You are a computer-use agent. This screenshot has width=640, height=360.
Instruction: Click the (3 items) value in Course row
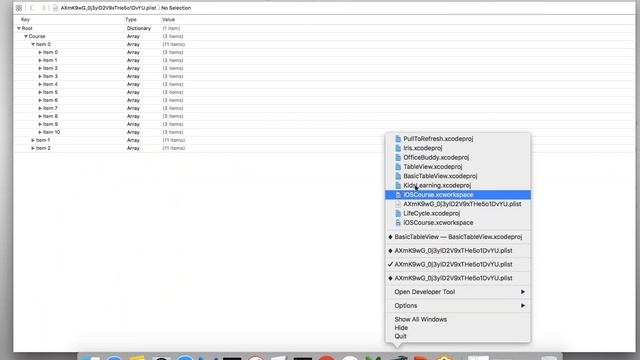173,36
